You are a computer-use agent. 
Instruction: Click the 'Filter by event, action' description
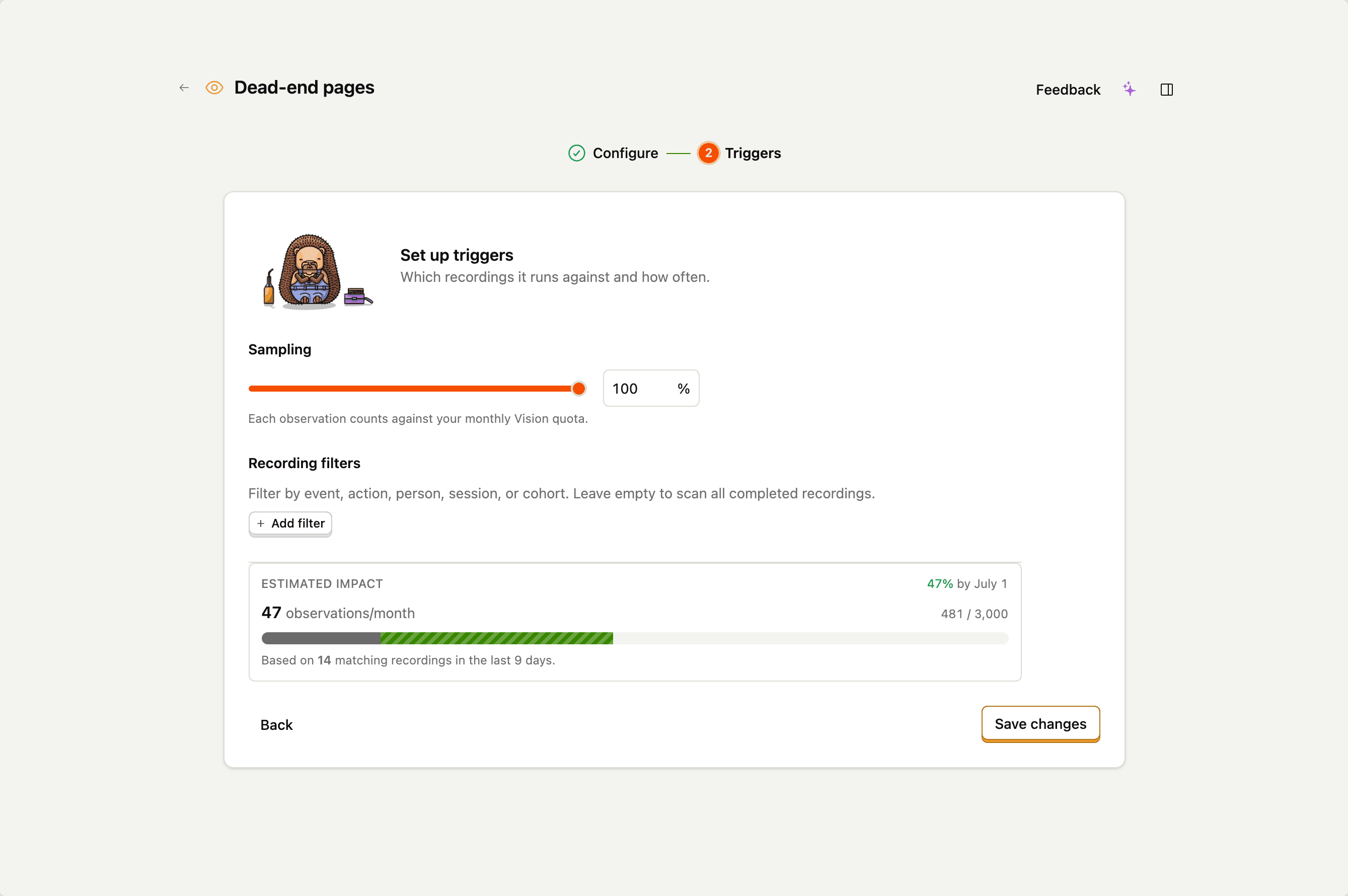coord(561,493)
